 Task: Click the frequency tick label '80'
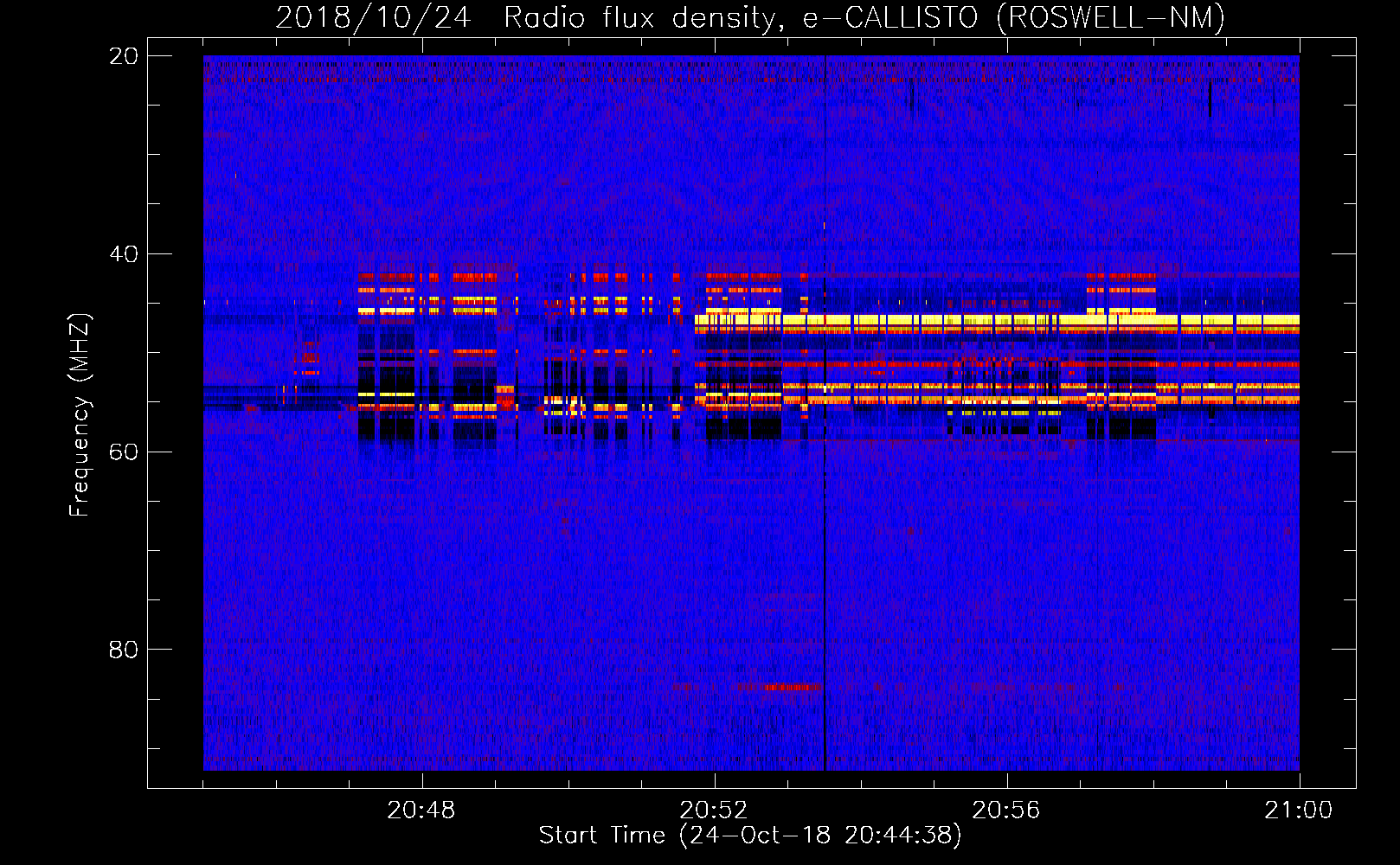point(124,650)
